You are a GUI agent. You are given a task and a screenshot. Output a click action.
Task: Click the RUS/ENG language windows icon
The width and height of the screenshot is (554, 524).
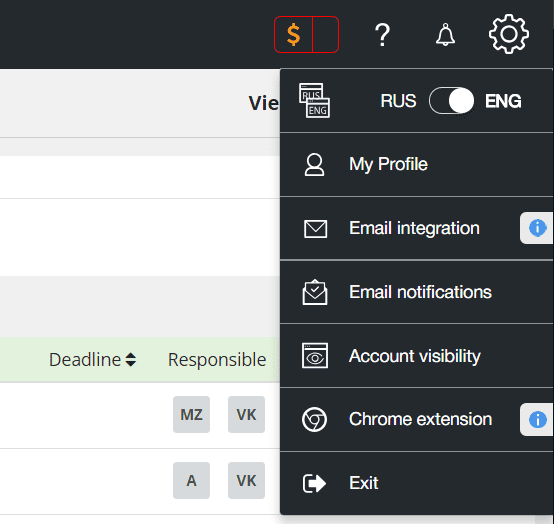pos(314,101)
